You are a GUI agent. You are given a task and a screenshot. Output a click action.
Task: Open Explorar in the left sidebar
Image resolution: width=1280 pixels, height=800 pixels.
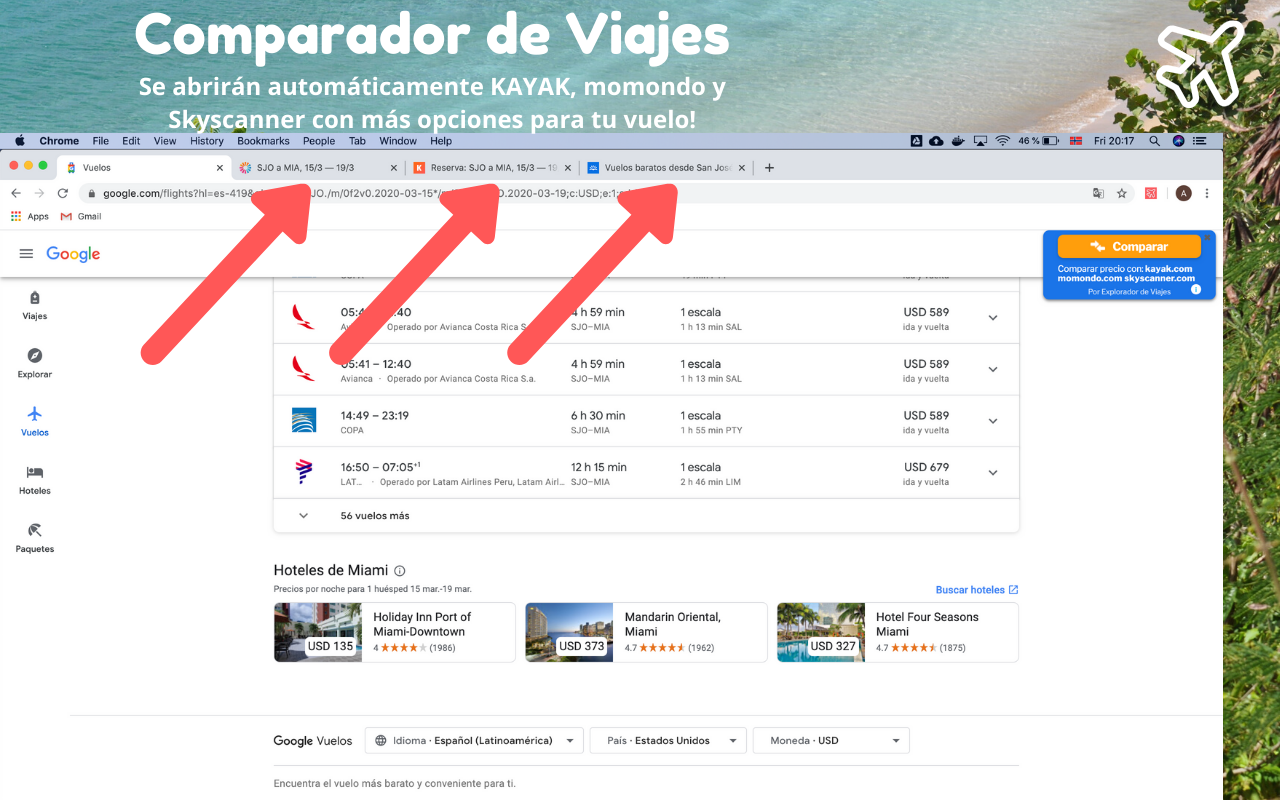coord(35,363)
